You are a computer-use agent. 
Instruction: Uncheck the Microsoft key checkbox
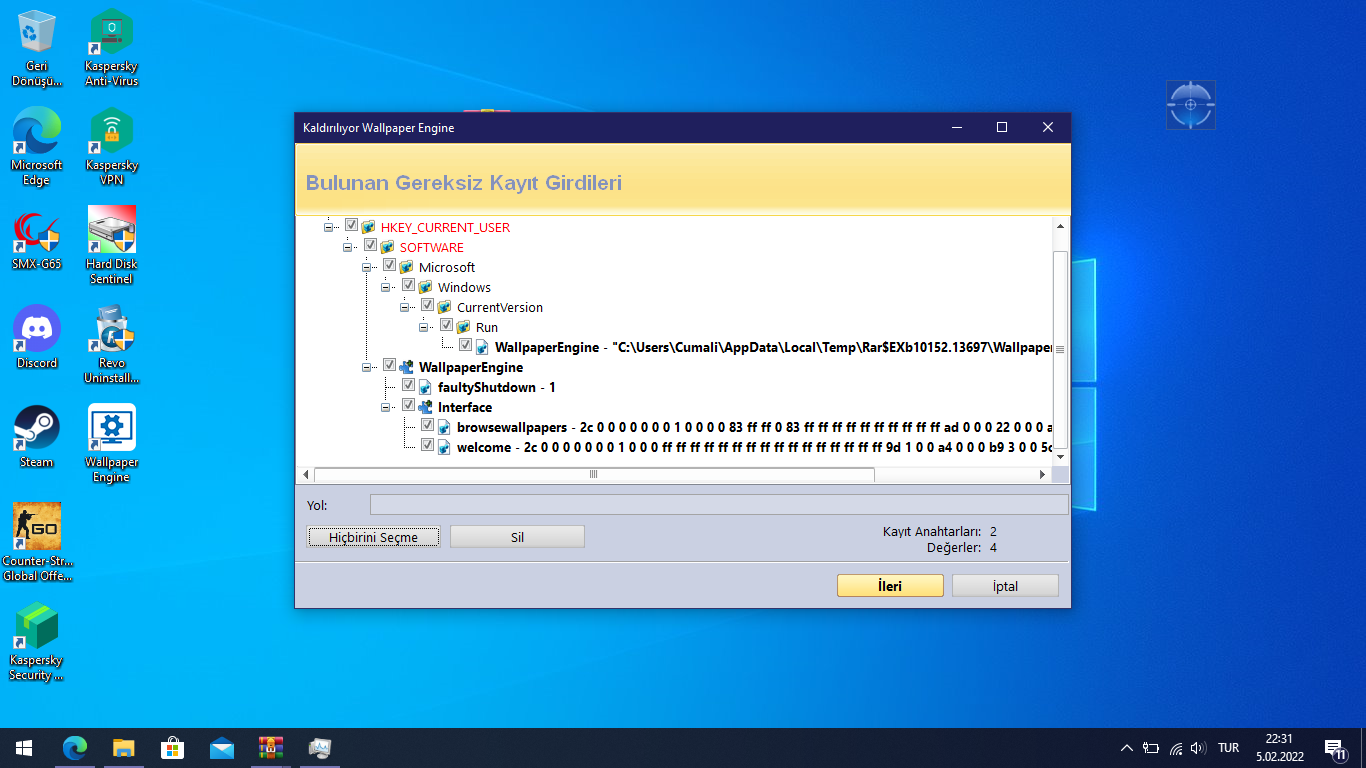pos(389,266)
